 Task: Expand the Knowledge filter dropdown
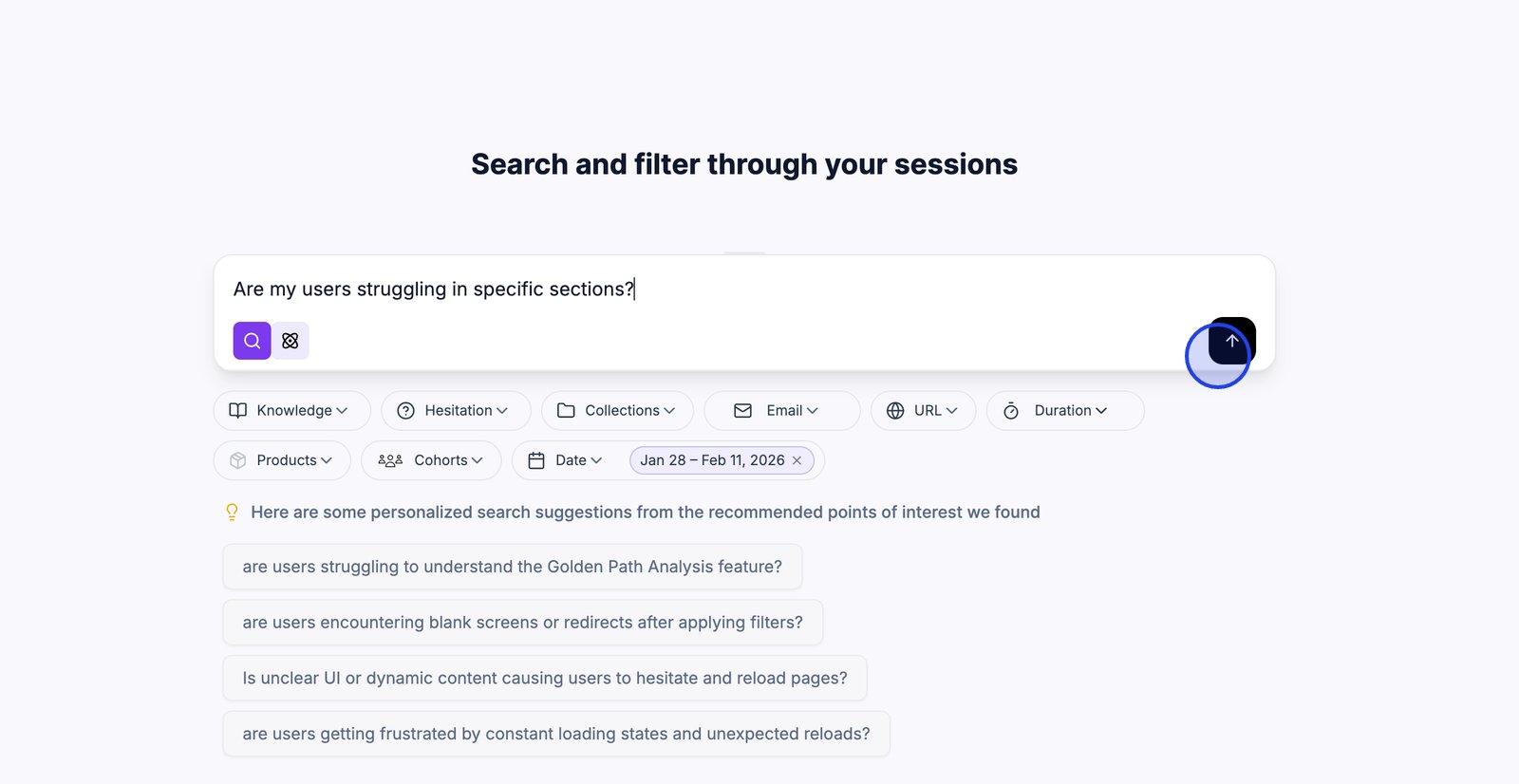pyautogui.click(x=342, y=411)
